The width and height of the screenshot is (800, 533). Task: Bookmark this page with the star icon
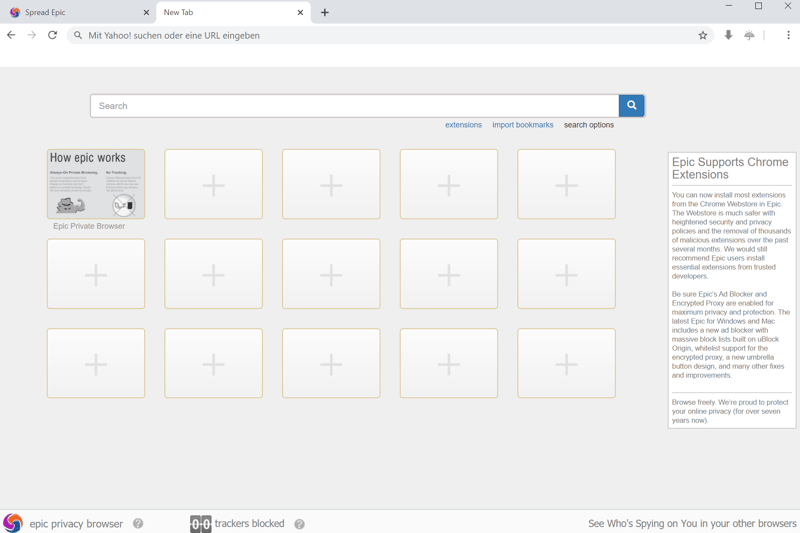pyautogui.click(x=703, y=35)
